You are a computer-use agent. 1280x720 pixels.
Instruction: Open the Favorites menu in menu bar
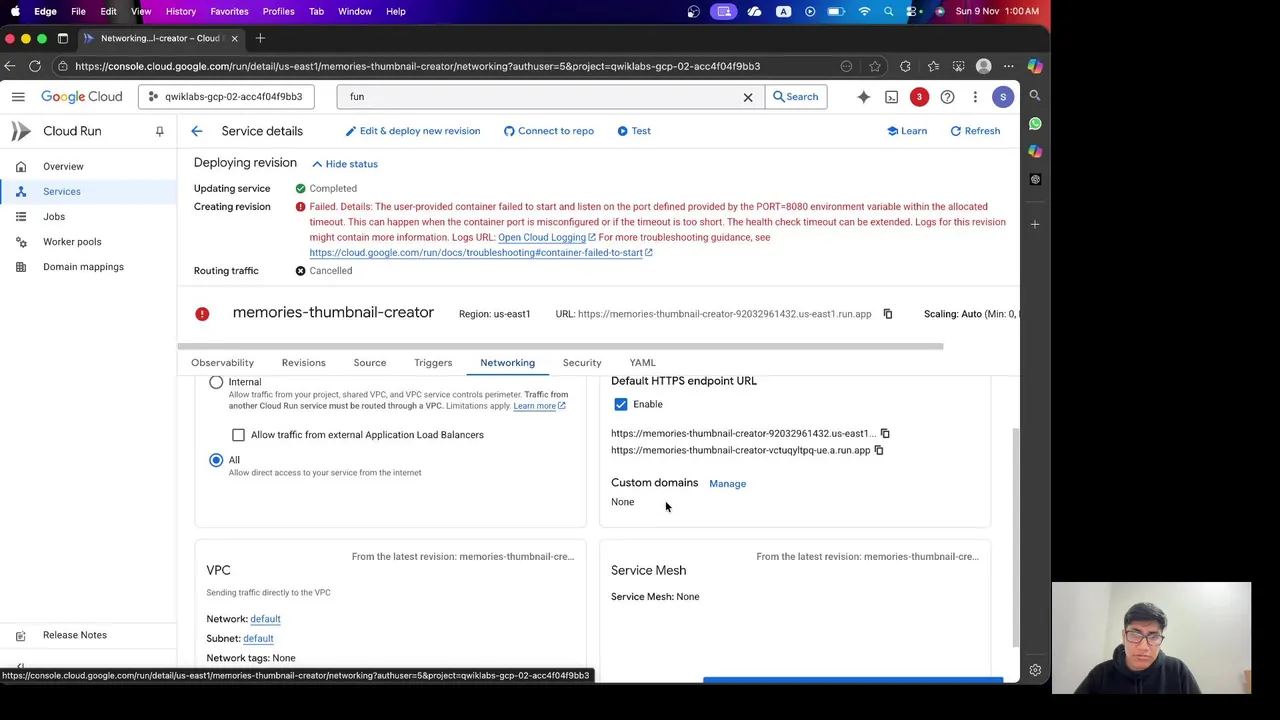pos(229,11)
